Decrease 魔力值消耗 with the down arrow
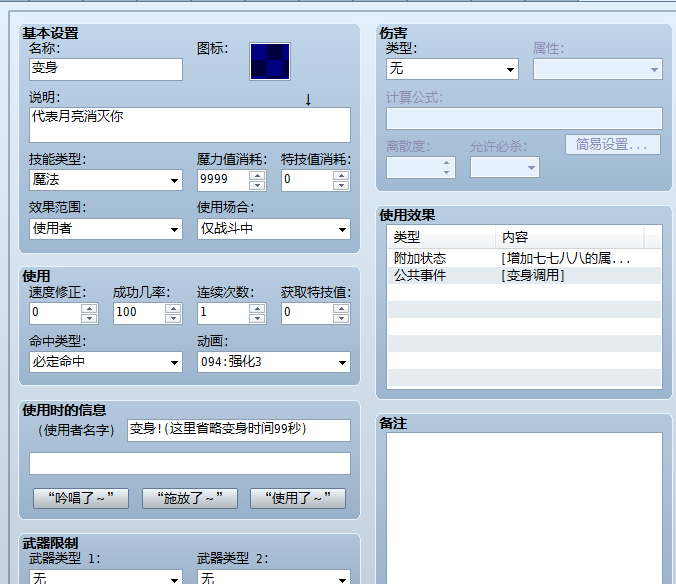Screen dimensions: 676x584 [257, 185]
